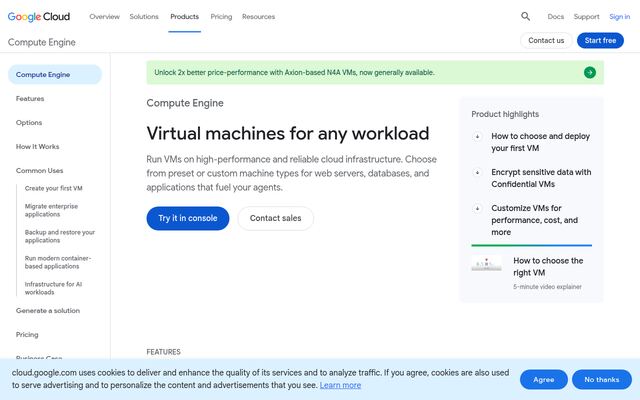Click the 'Product highlights' heading

tap(505, 114)
